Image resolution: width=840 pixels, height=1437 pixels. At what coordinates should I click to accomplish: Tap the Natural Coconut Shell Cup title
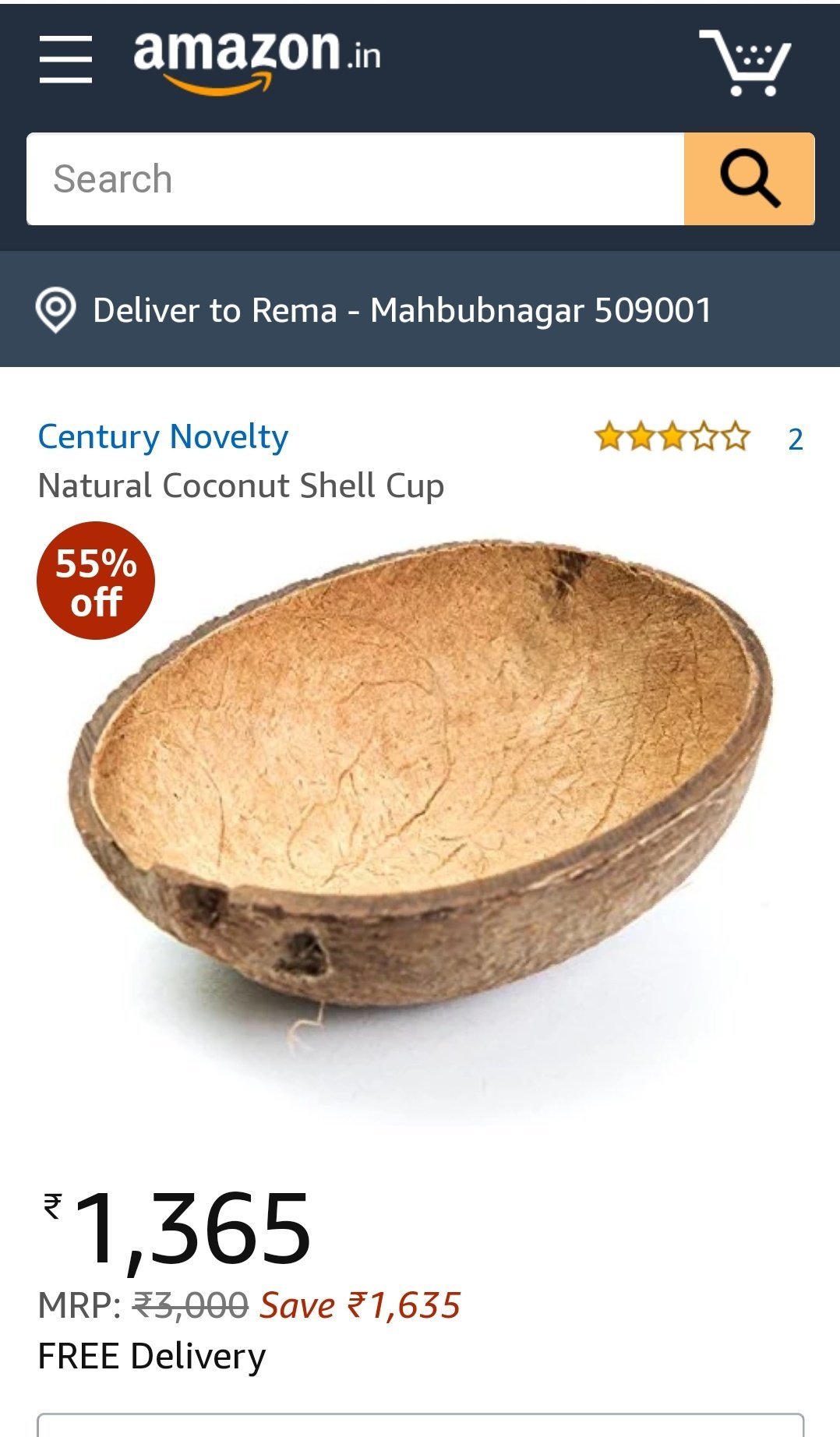pos(241,486)
